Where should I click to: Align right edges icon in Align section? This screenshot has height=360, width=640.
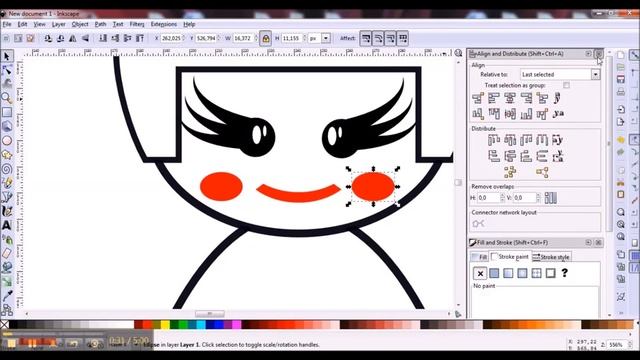(526, 98)
